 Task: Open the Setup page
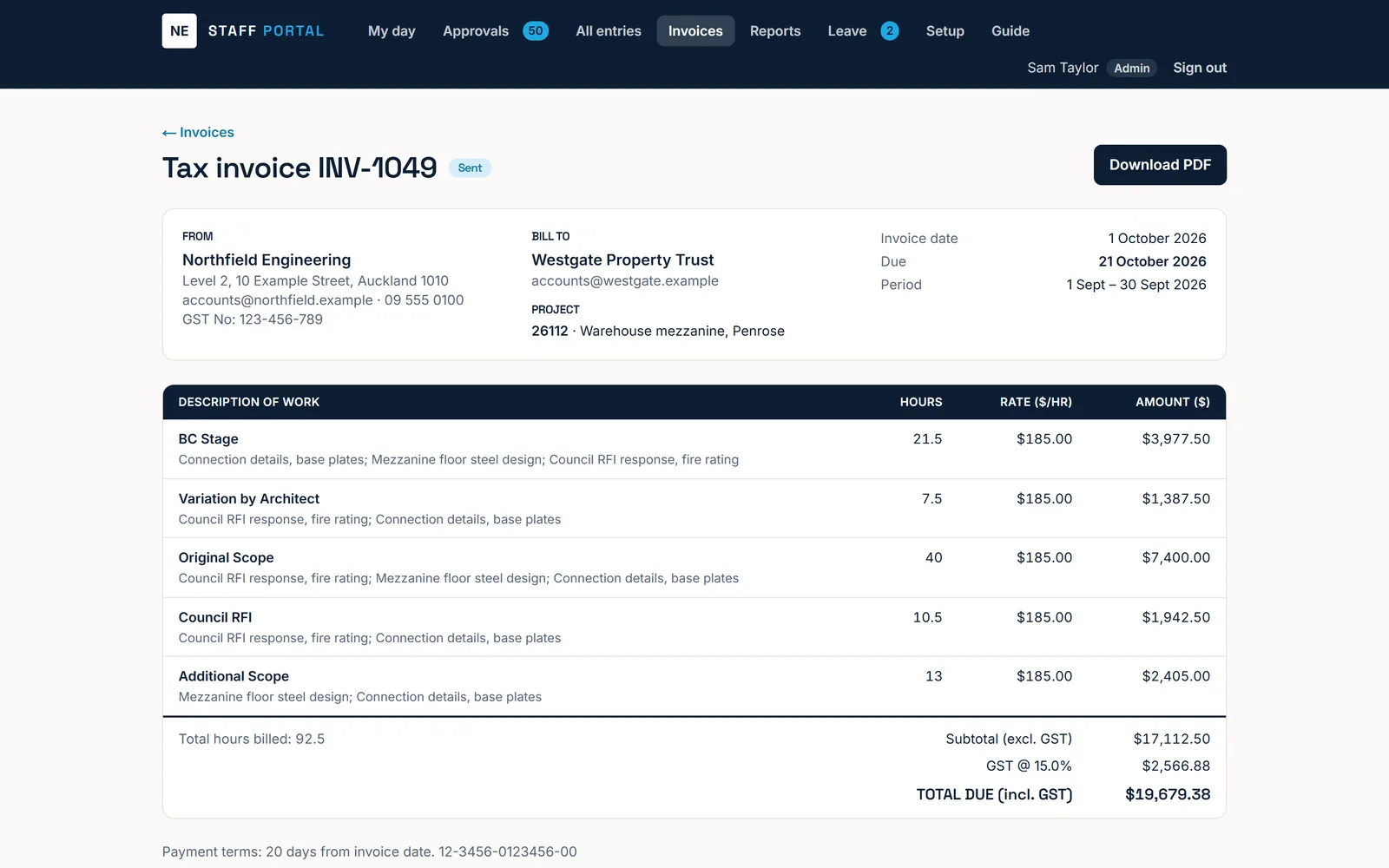coord(945,31)
